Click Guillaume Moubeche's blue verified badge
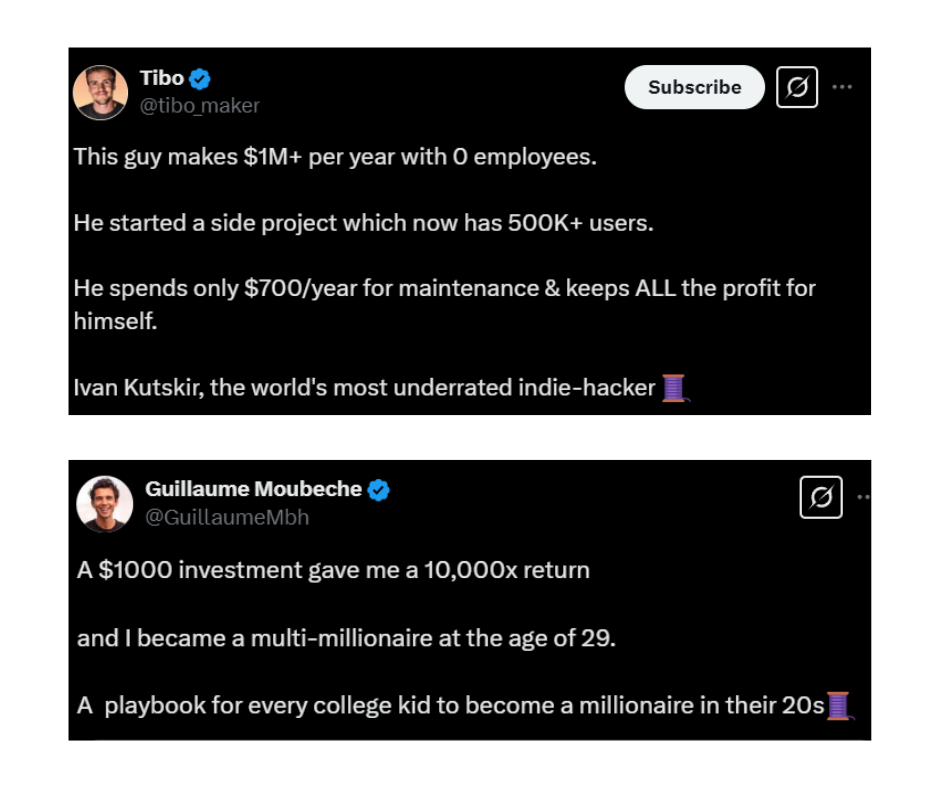Image resolution: width=940 pixels, height=788 pixels. 379,490
